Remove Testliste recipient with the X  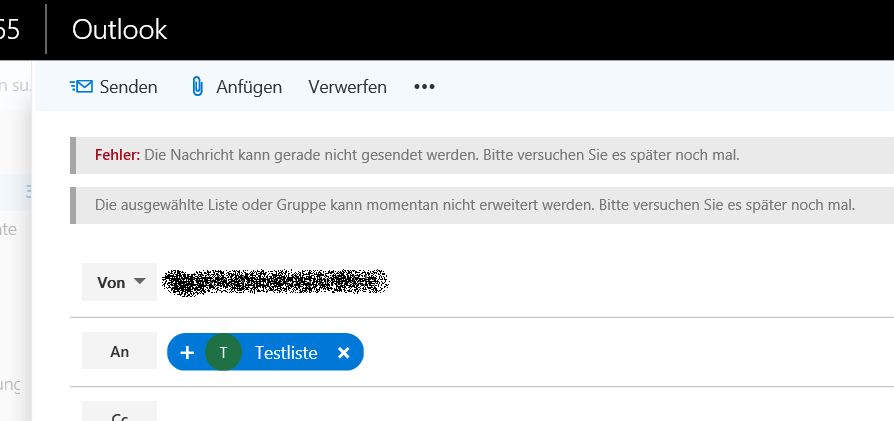[343, 353]
